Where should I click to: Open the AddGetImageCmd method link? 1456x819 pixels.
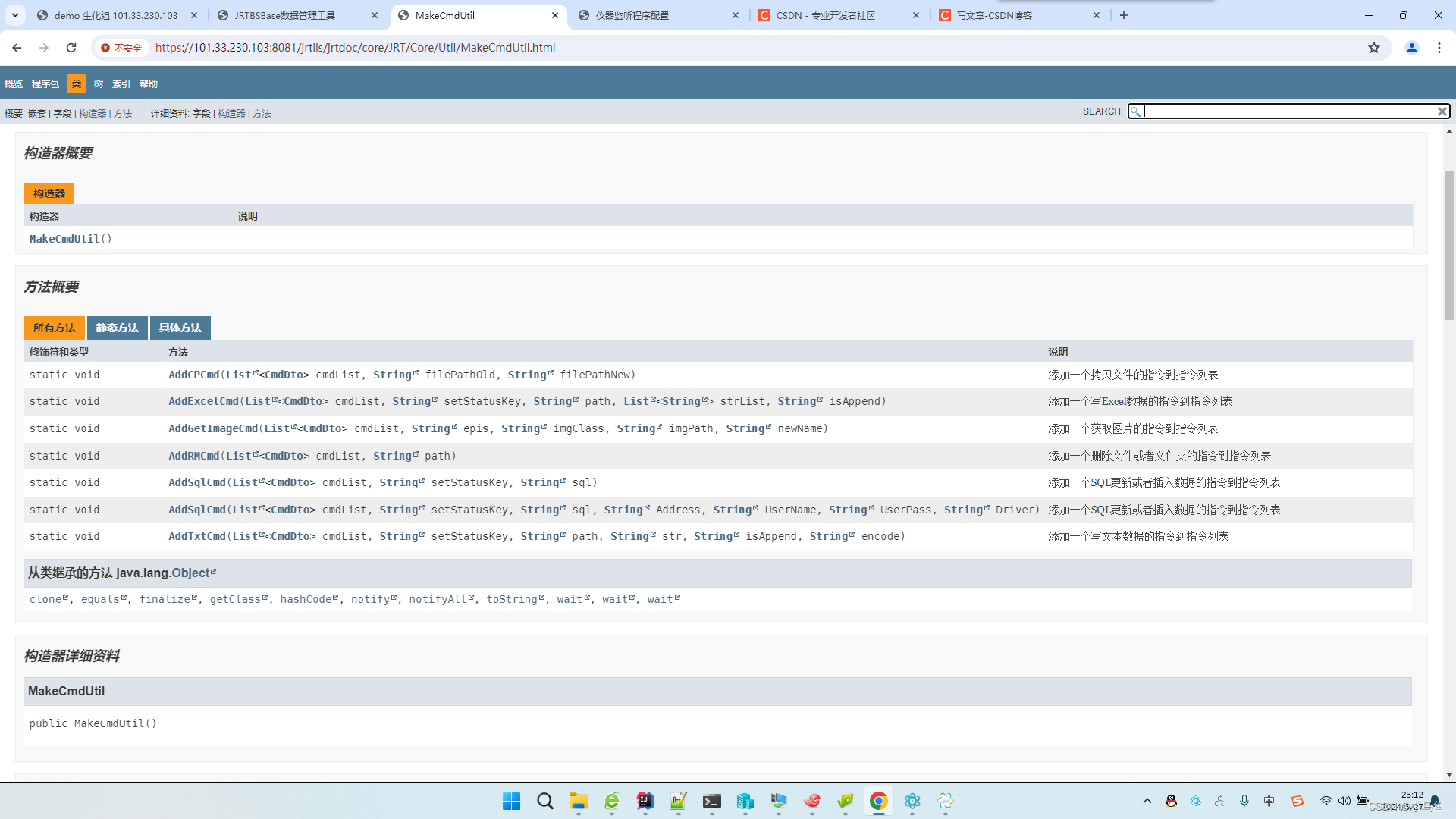pyautogui.click(x=213, y=428)
